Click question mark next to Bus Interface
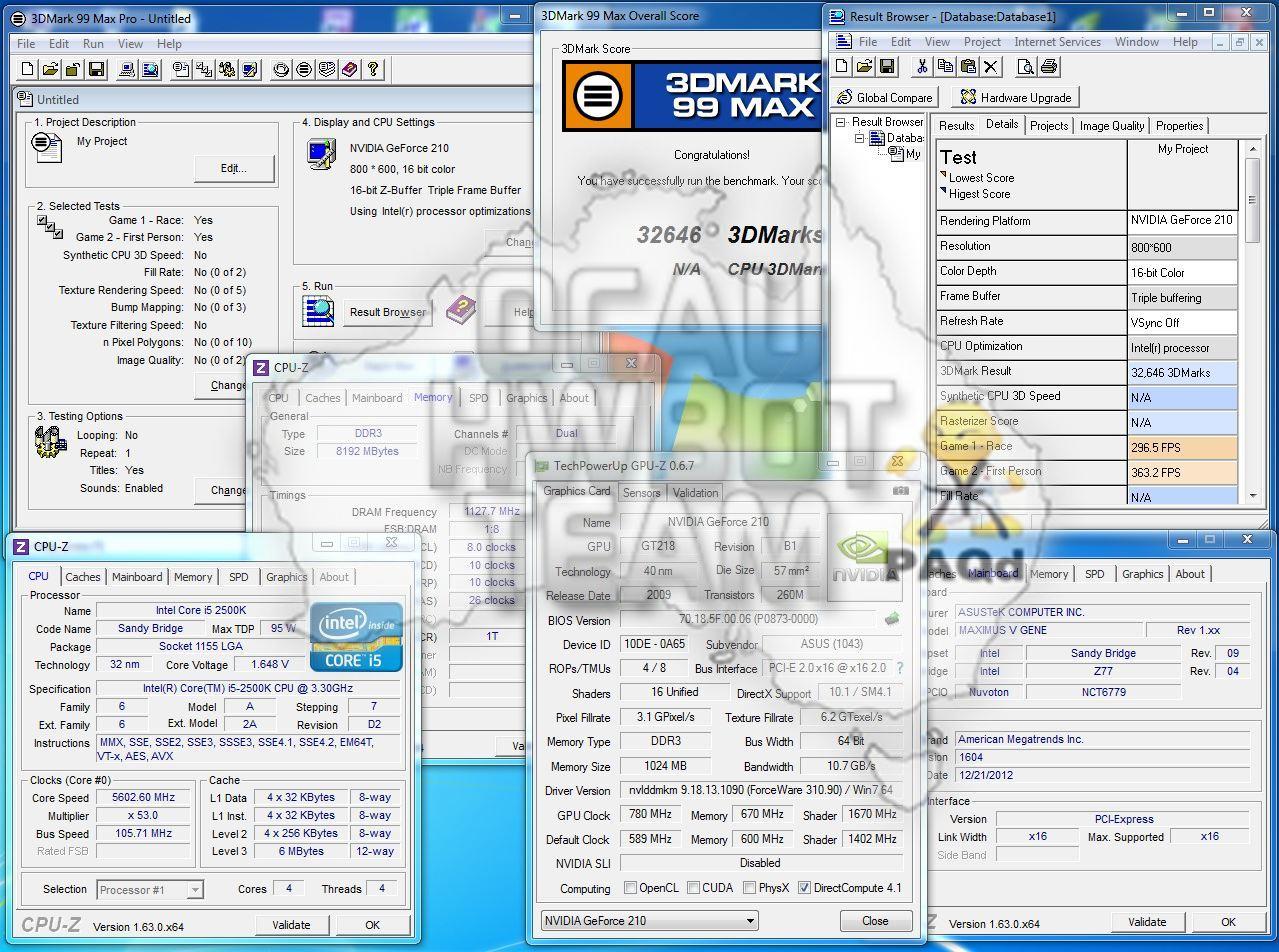1279x952 pixels. (899, 668)
